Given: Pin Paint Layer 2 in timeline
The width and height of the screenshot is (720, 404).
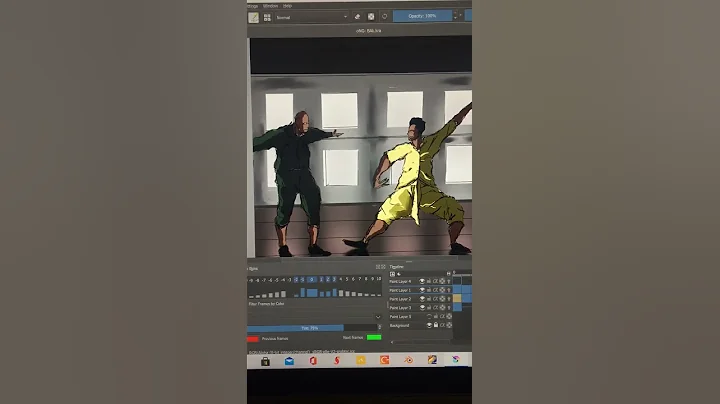Looking at the screenshot, I should coord(449,299).
